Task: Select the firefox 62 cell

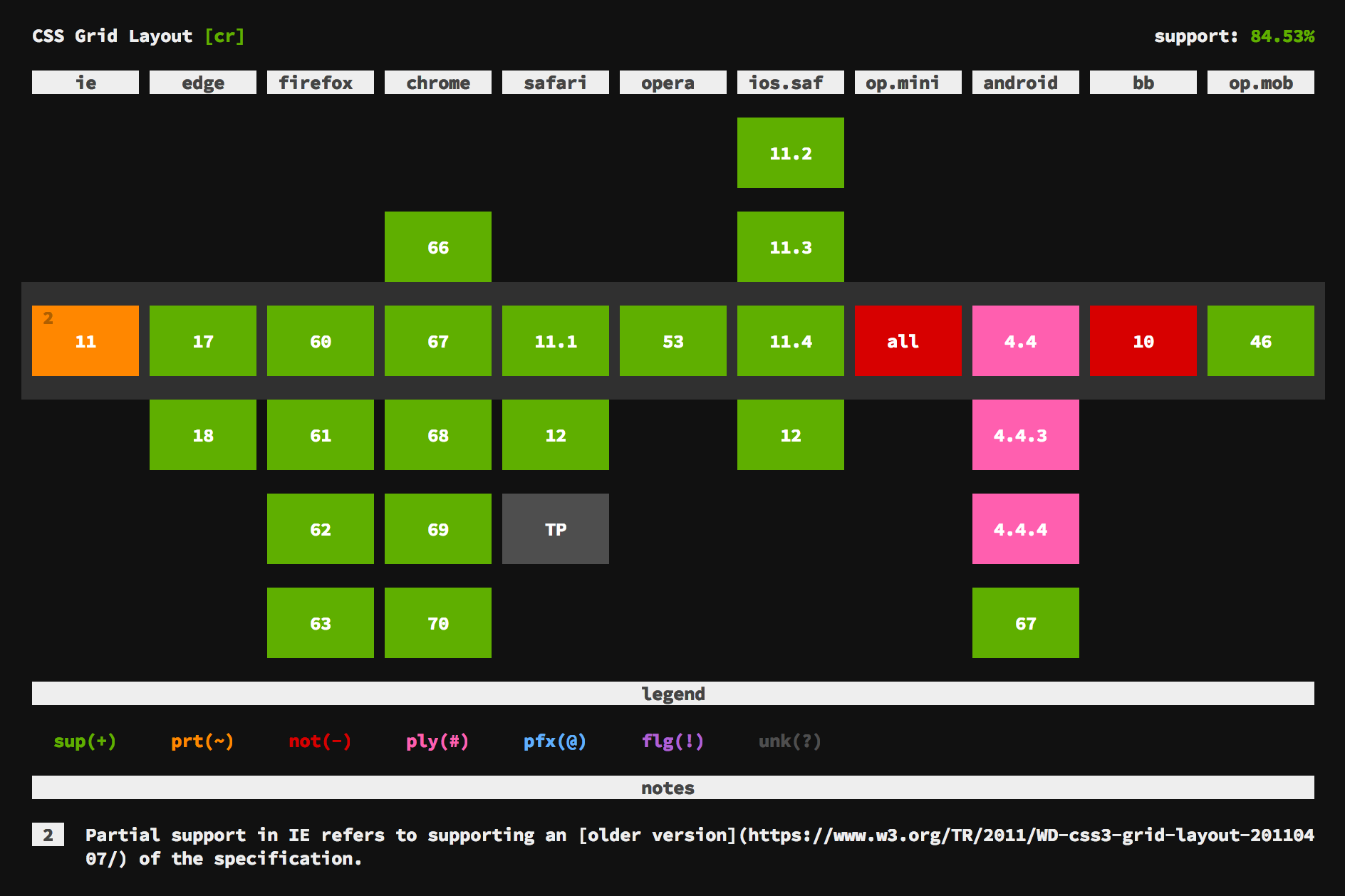Action: click(x=321, y=528)
